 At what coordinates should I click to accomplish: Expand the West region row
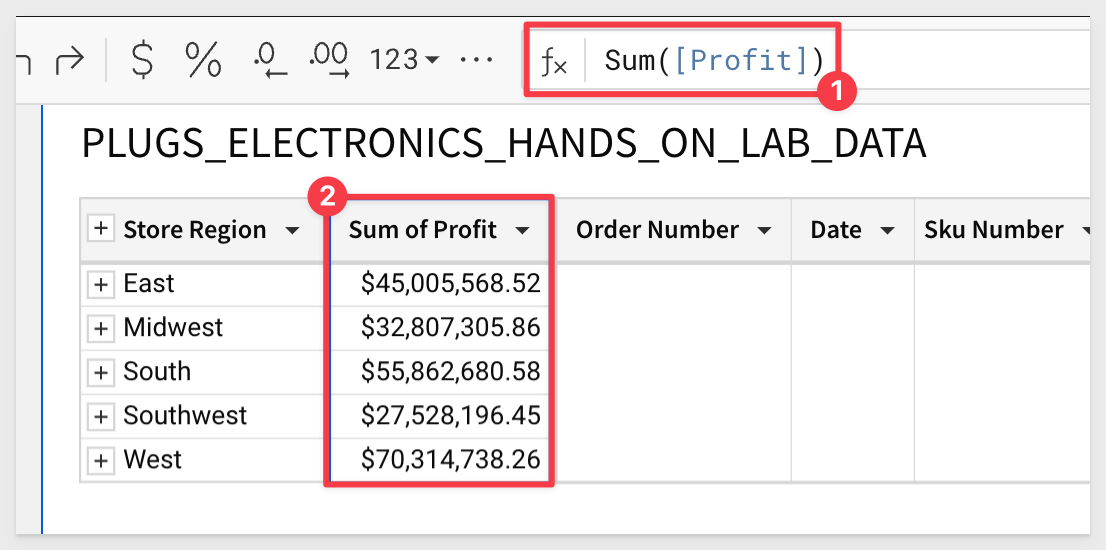(x=101, y=461)
